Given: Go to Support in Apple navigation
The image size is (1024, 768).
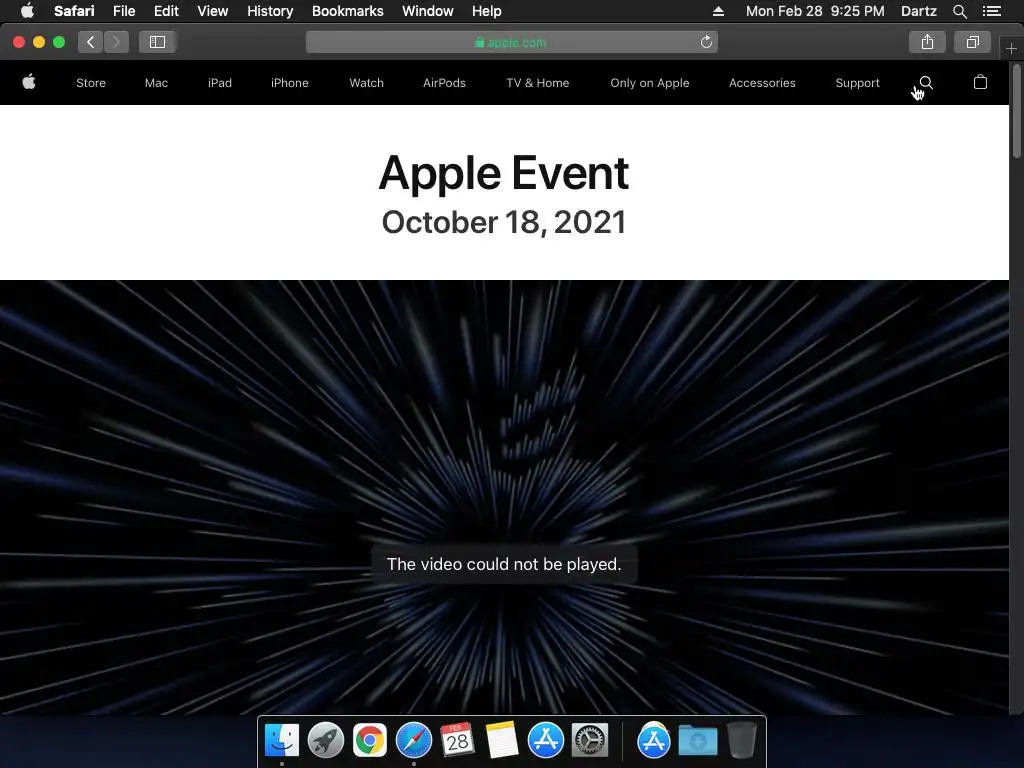Looking at the screenshot, I should 857,83.
